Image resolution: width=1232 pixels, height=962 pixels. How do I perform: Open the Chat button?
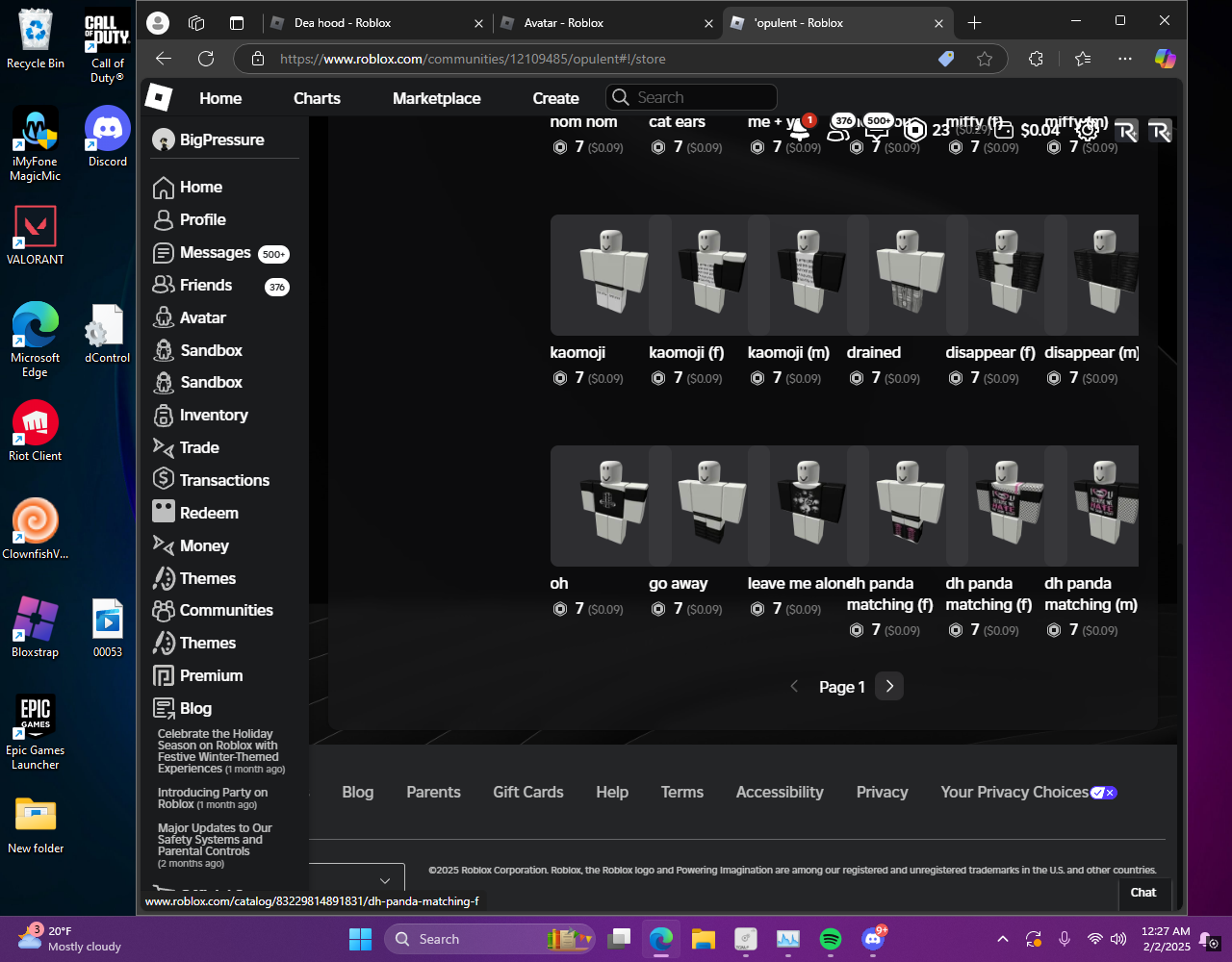[1142, 893]
